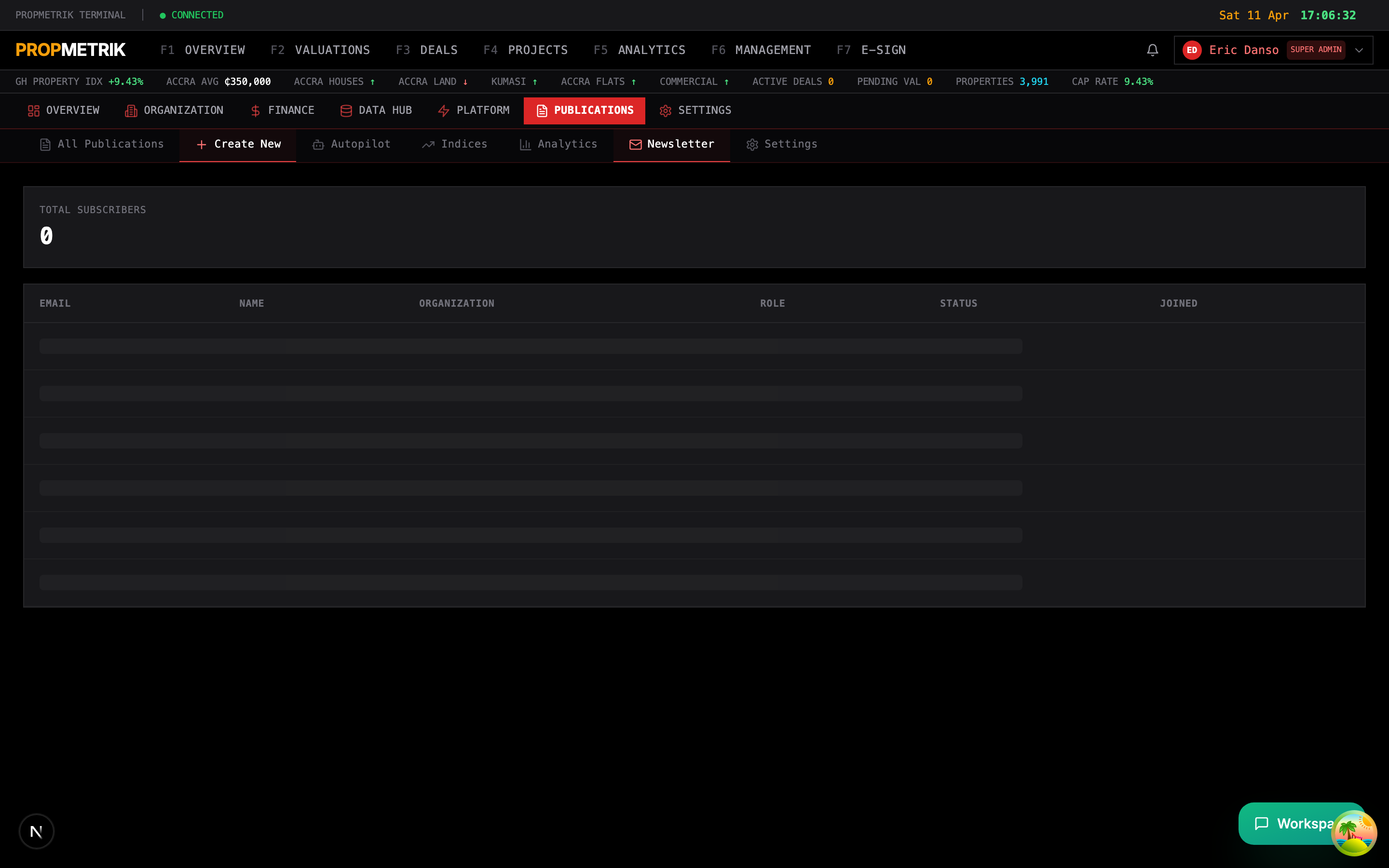Viewport: 1389px width, 868px height.
Task: Open the notifications bell
Action: tap(1152, 50)
